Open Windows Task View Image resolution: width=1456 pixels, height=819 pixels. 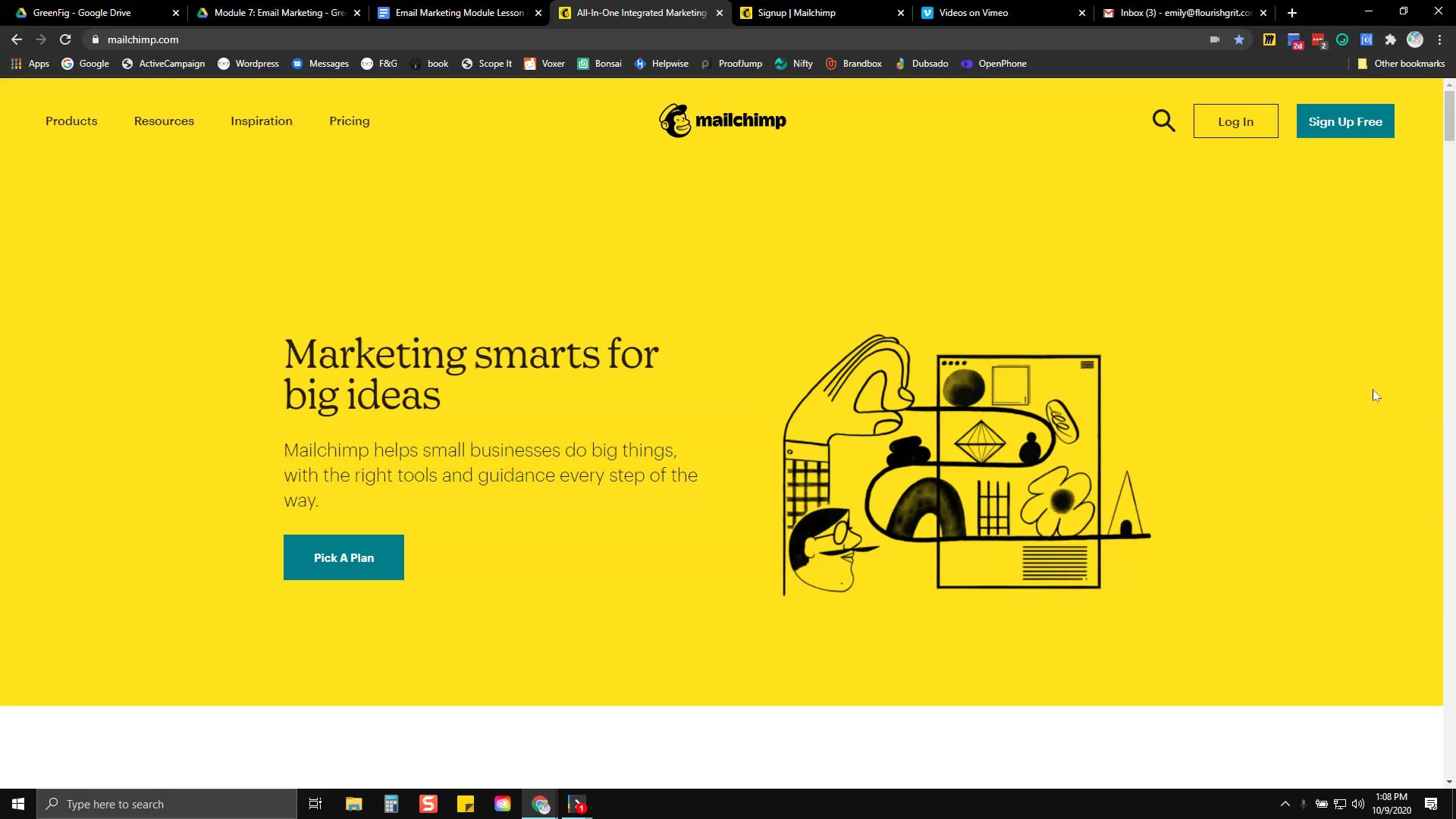pyautogui.click(x=315, y=804)
